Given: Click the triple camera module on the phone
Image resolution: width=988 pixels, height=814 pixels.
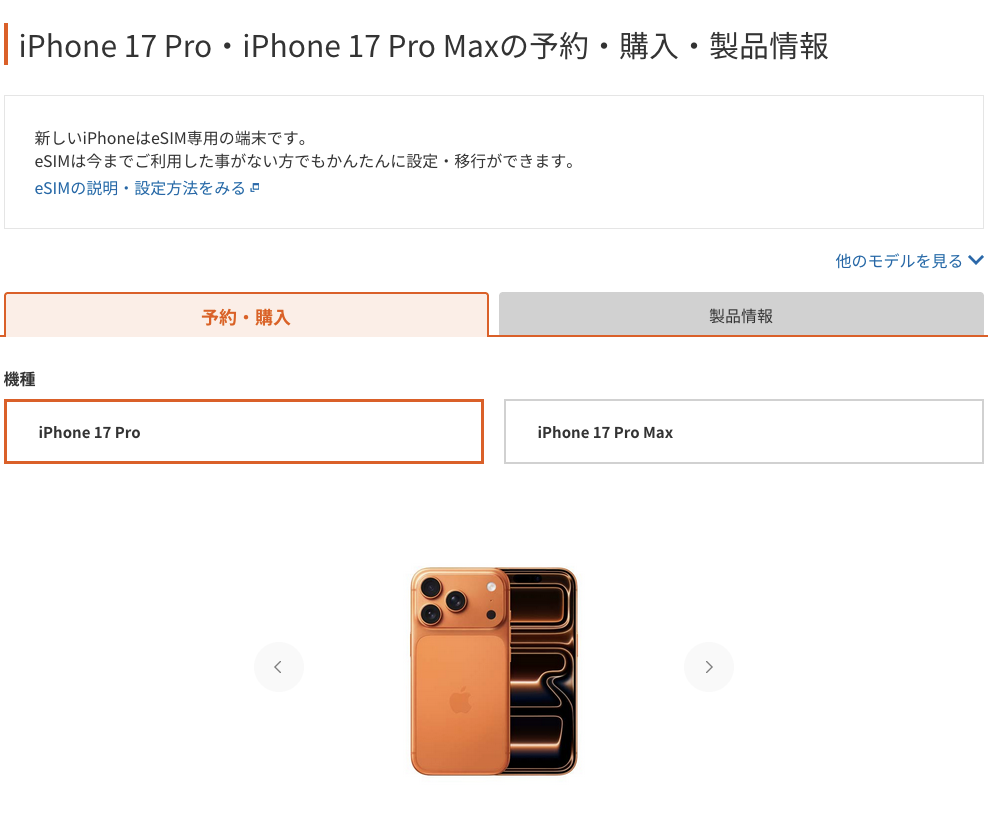Looking at the screenshot, I should pos(460,599).
